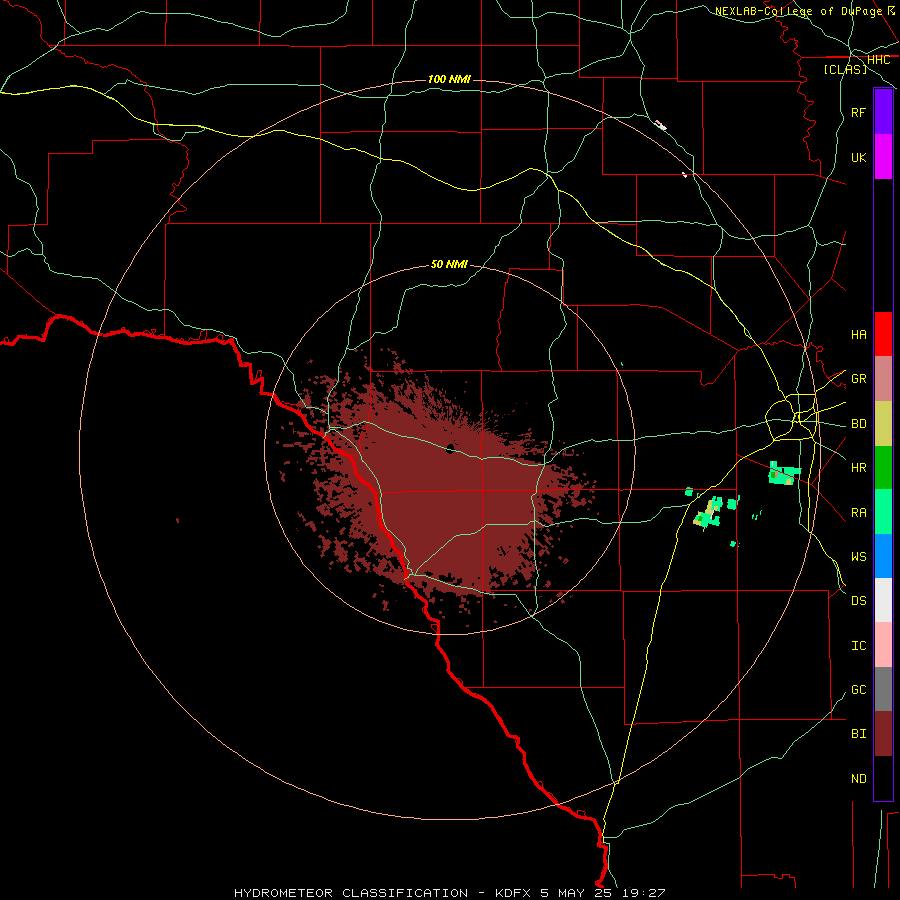Click the DS legend label
This screenshot has height=900, width=900.
(x=858, y=600)
